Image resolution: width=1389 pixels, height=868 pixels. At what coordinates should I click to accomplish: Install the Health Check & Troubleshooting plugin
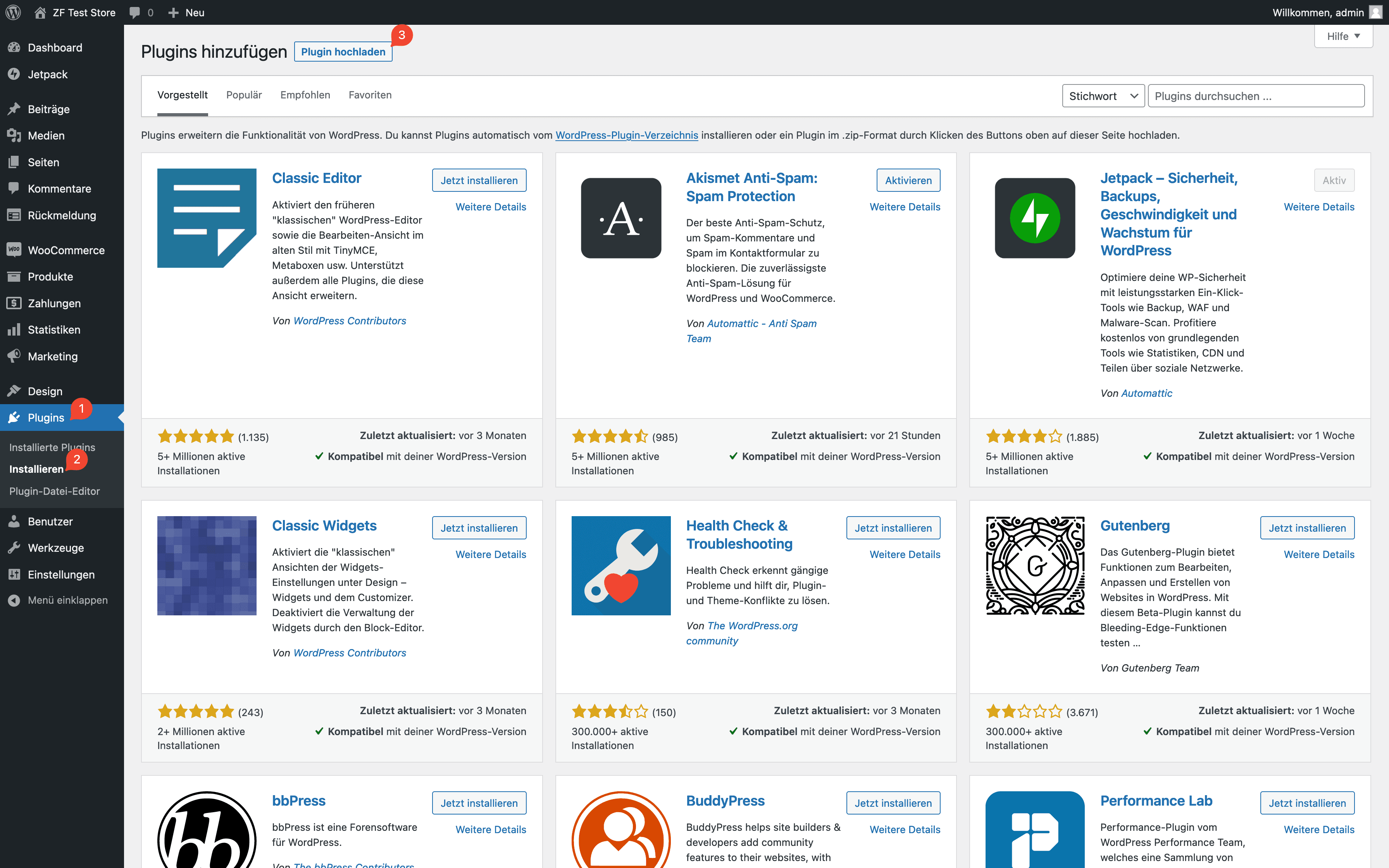893,527
